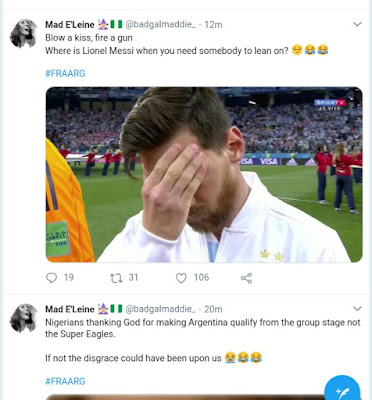The height and width of the screenshot is (400, 372).
Task: Open profile avatar on the 12m tweet
Action: pyautogui.click(x=23, y=34)
